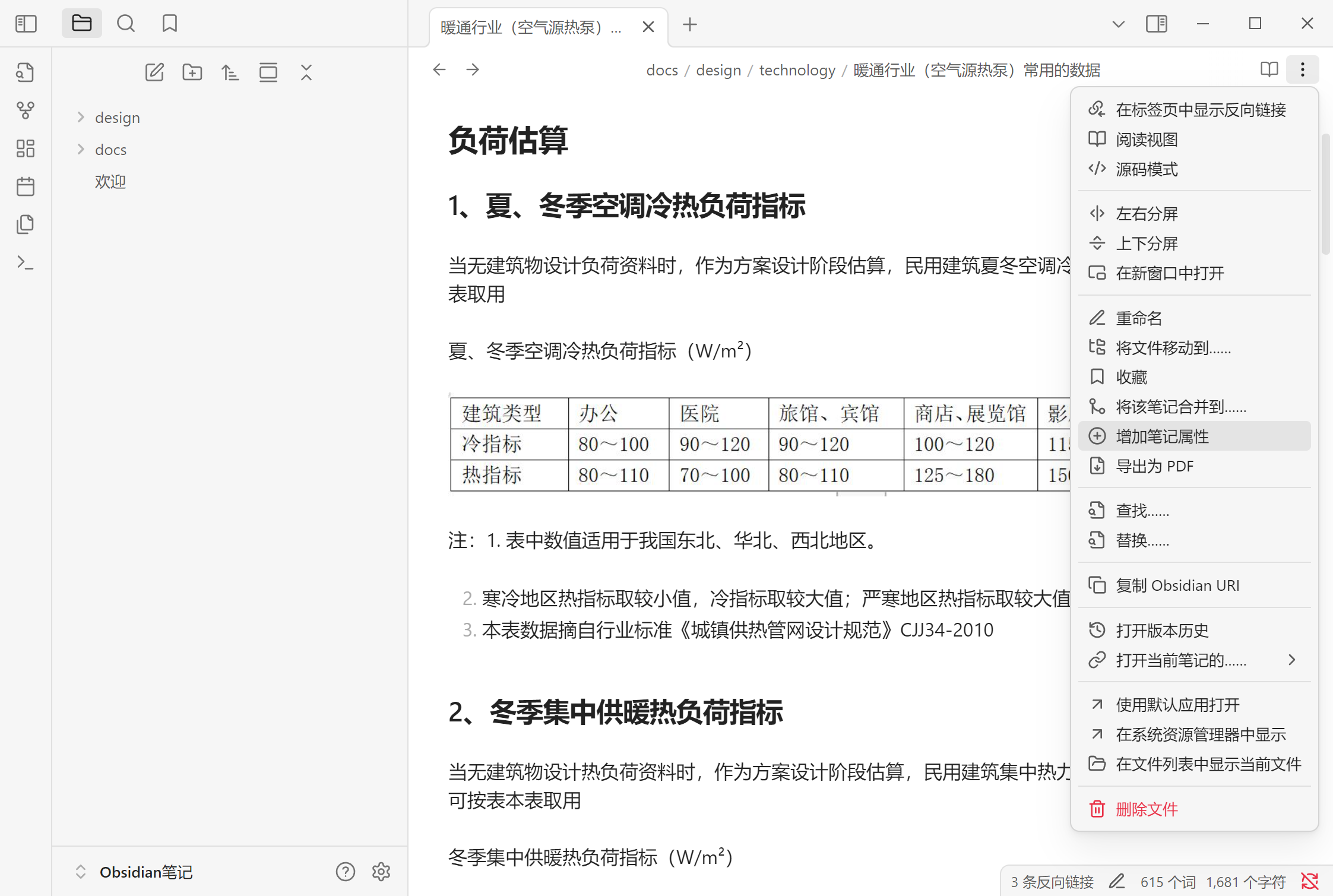
Task: Choose 删除文件 in the context menu
Action: (x=1146, y=809)
